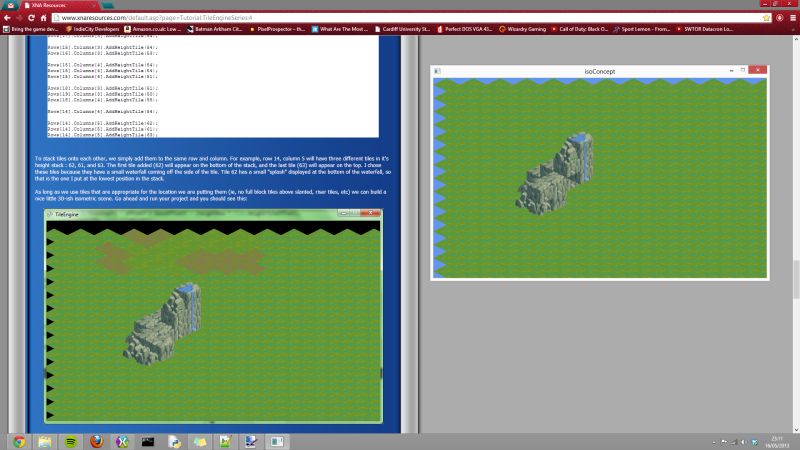Viewport: 800px width, 450px height.
Task: Open the PixelProspector bookmark
Action: coord(277,29)
